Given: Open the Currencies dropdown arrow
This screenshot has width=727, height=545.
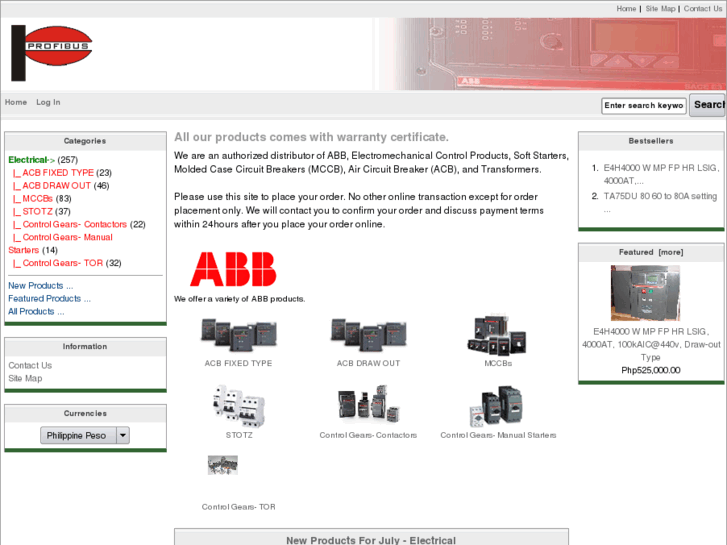Looking at the screenshot, I should pyautogui.click(x=123, y=435).
